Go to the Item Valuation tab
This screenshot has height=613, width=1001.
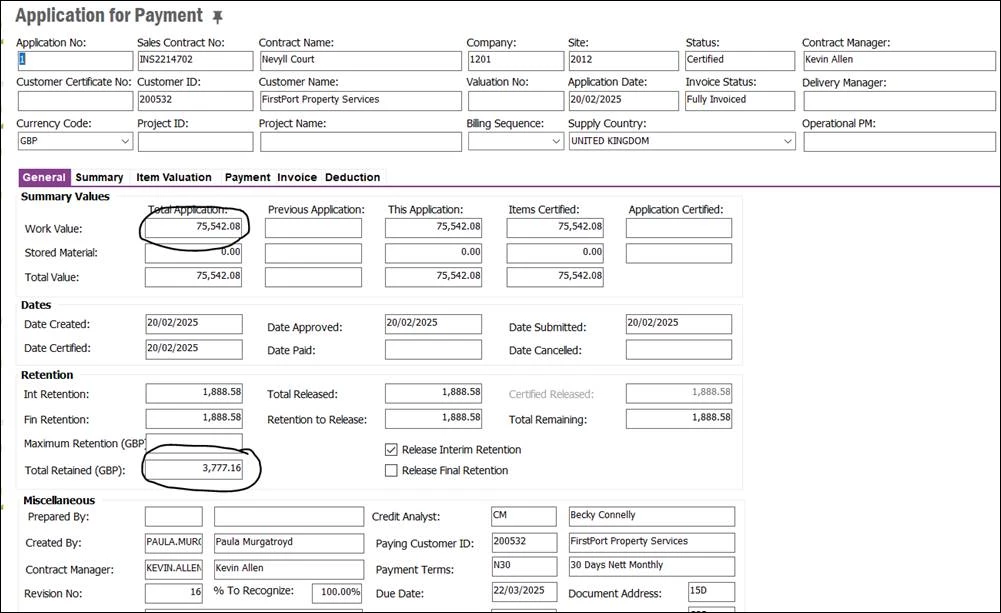coord(174,178)
